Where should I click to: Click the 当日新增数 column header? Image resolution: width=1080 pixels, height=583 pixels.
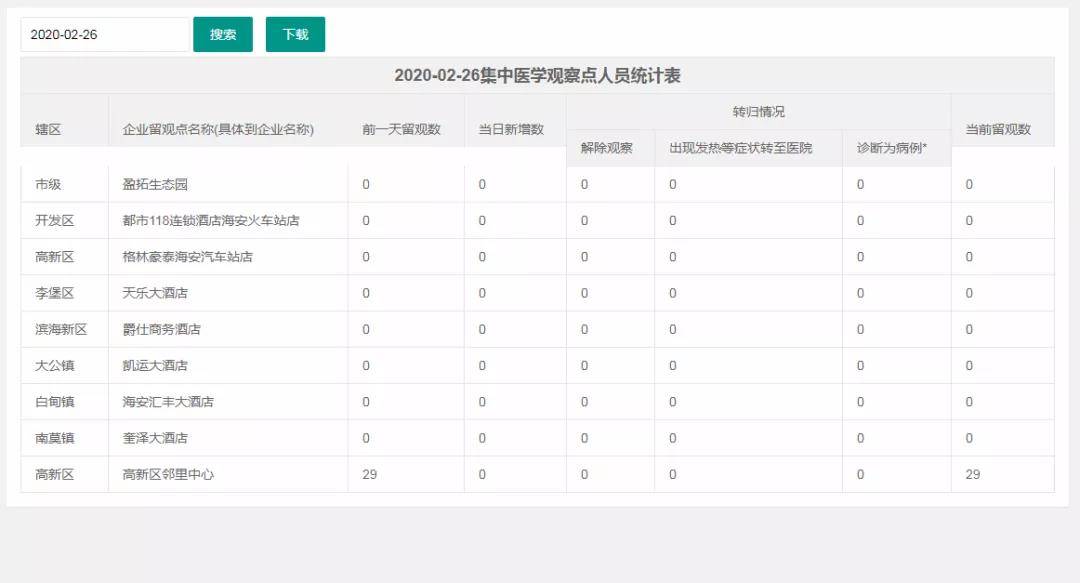pos(510,129)
